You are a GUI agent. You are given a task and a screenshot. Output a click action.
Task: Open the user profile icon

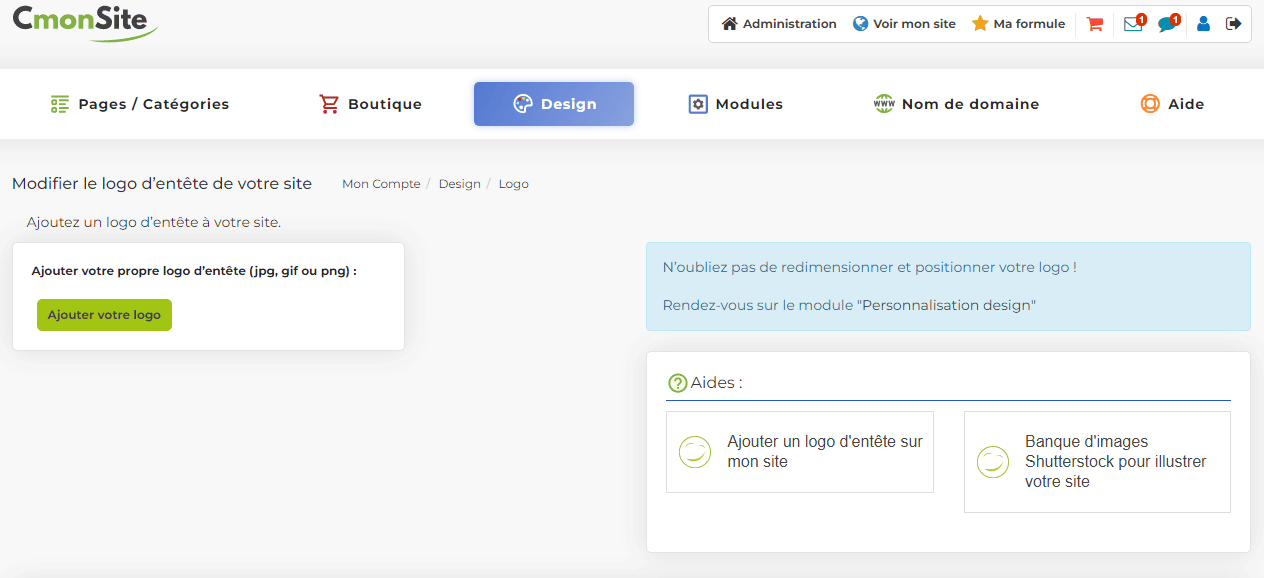pos(1203,24)
